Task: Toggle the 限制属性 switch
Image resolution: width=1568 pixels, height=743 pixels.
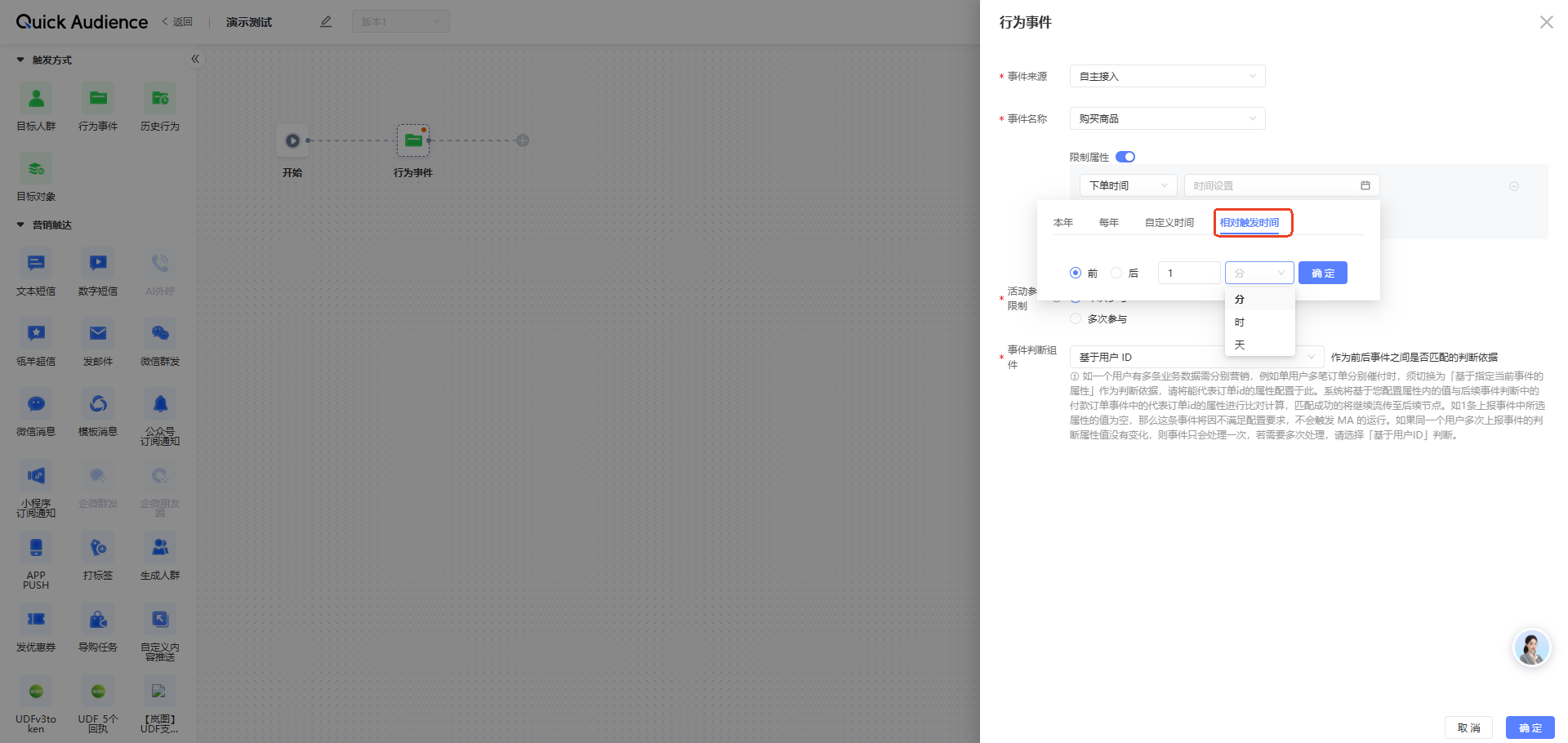Action: 1125,157
